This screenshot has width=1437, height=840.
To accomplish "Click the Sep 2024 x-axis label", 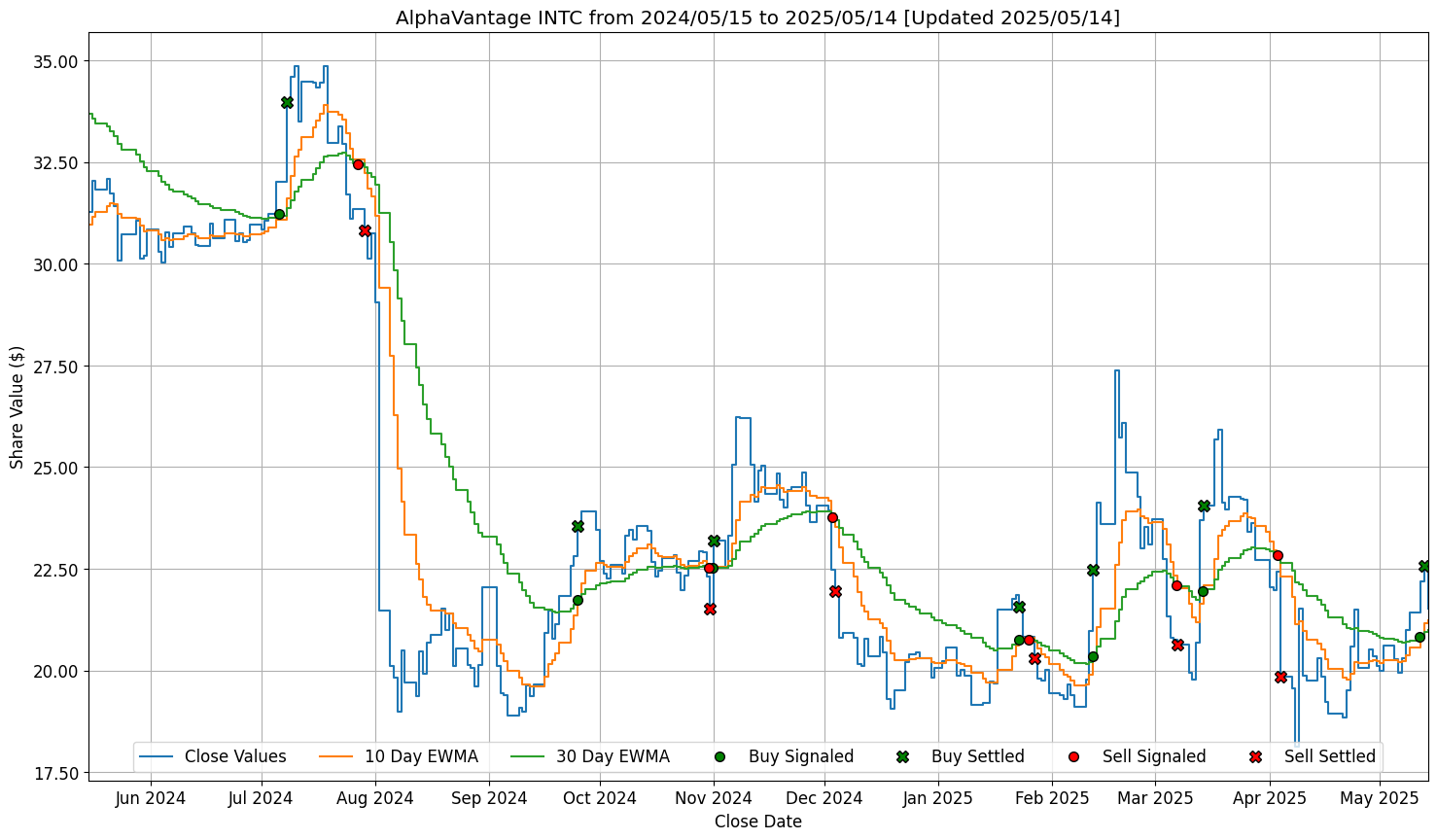I will pos(490,799).
